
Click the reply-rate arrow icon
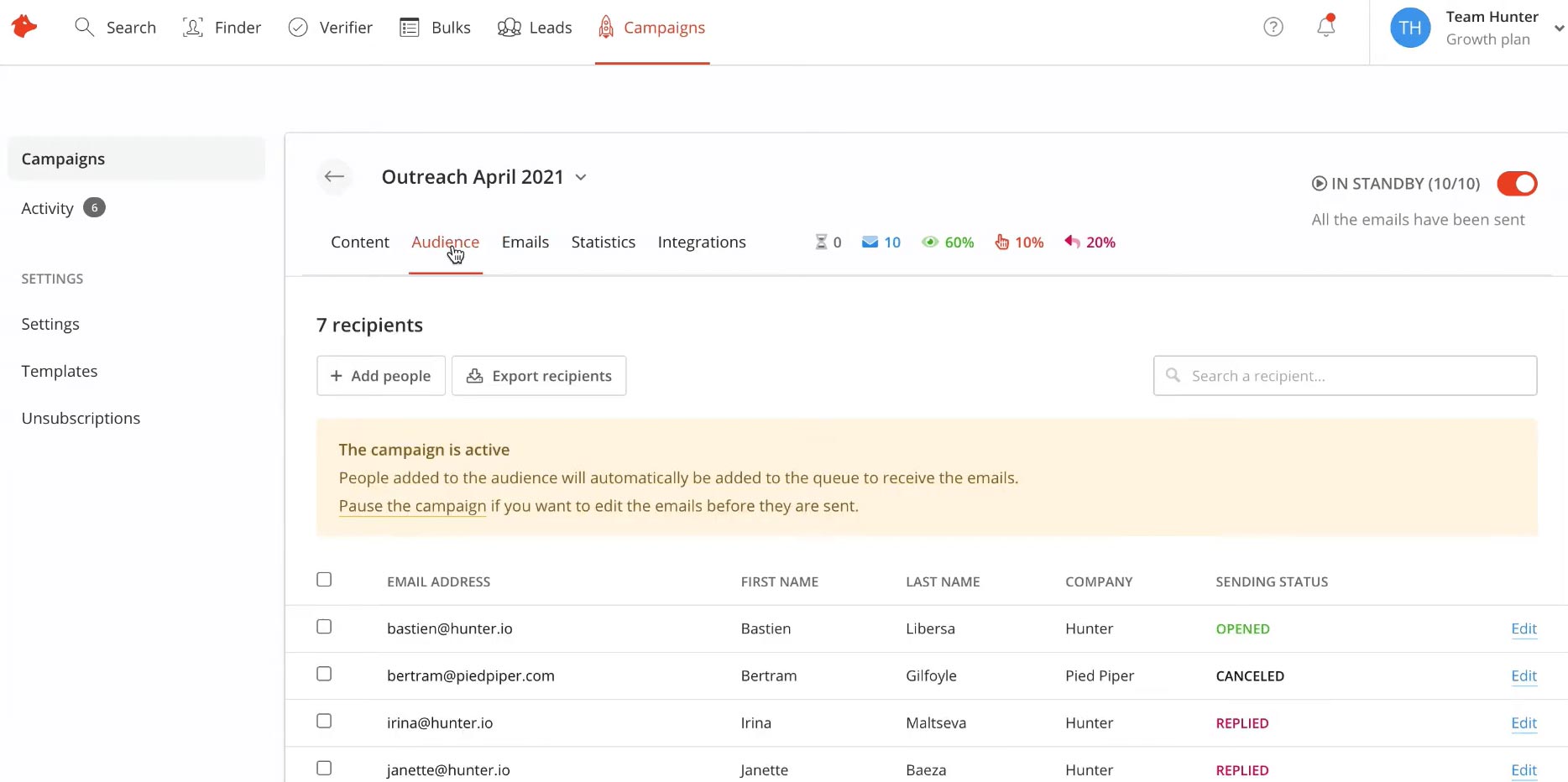point(1072,242)
